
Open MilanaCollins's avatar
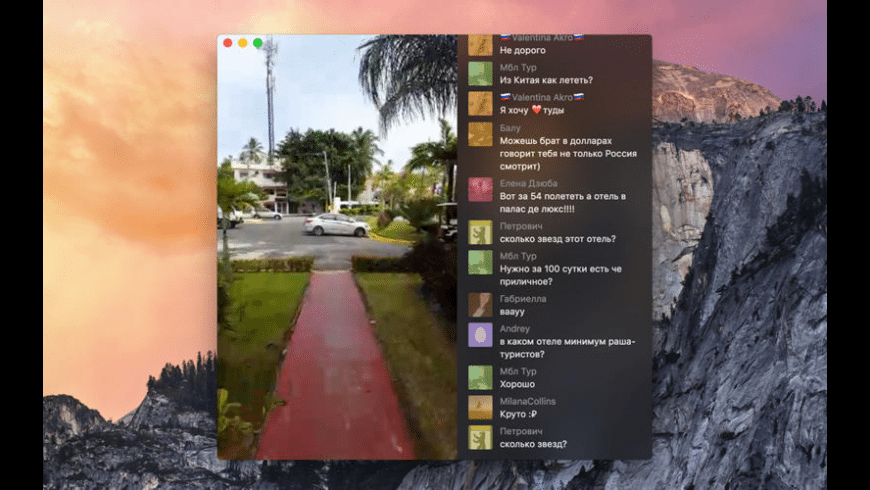[x=480, y=408]
